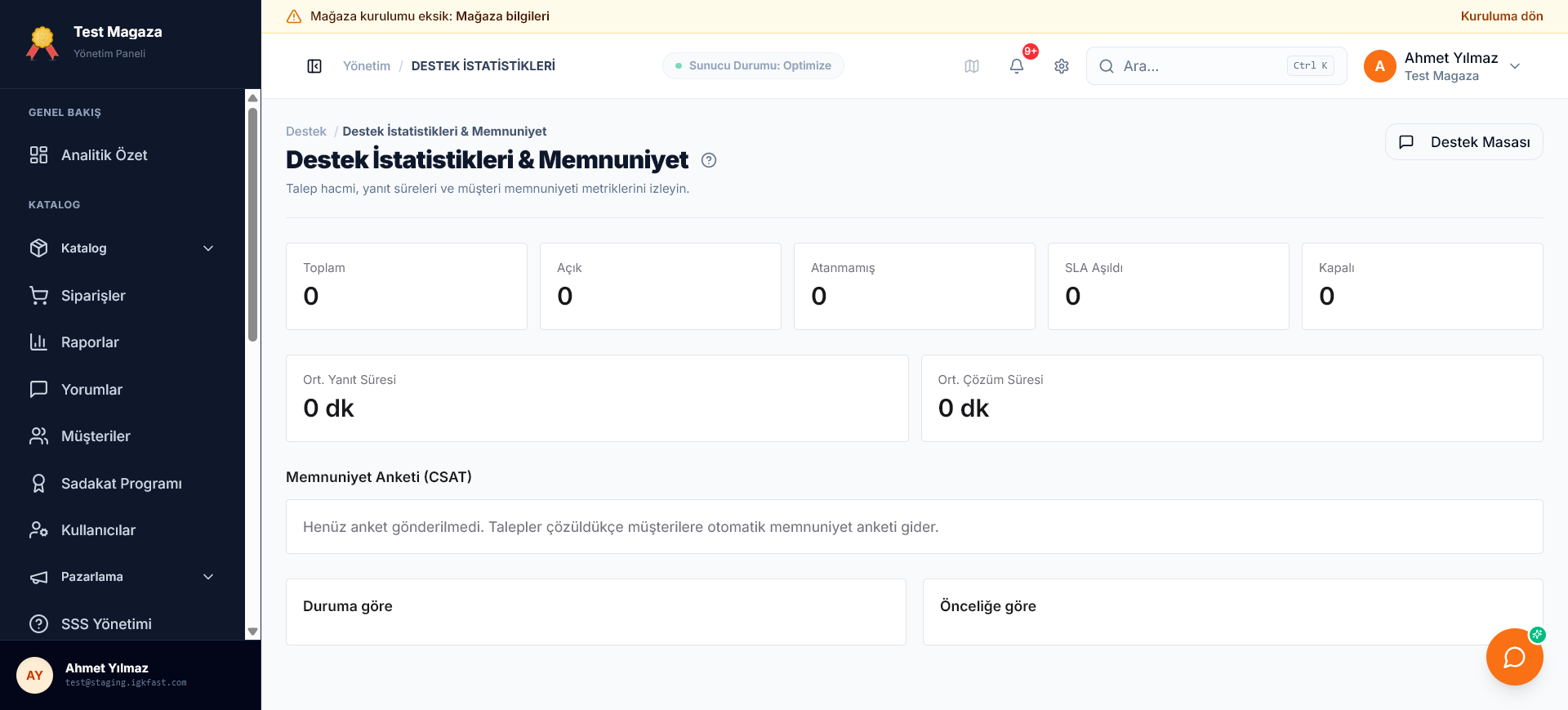Focus the Ara... search field
Image resolution: width=1568 pixels, height=710 pixels.
1217,66
